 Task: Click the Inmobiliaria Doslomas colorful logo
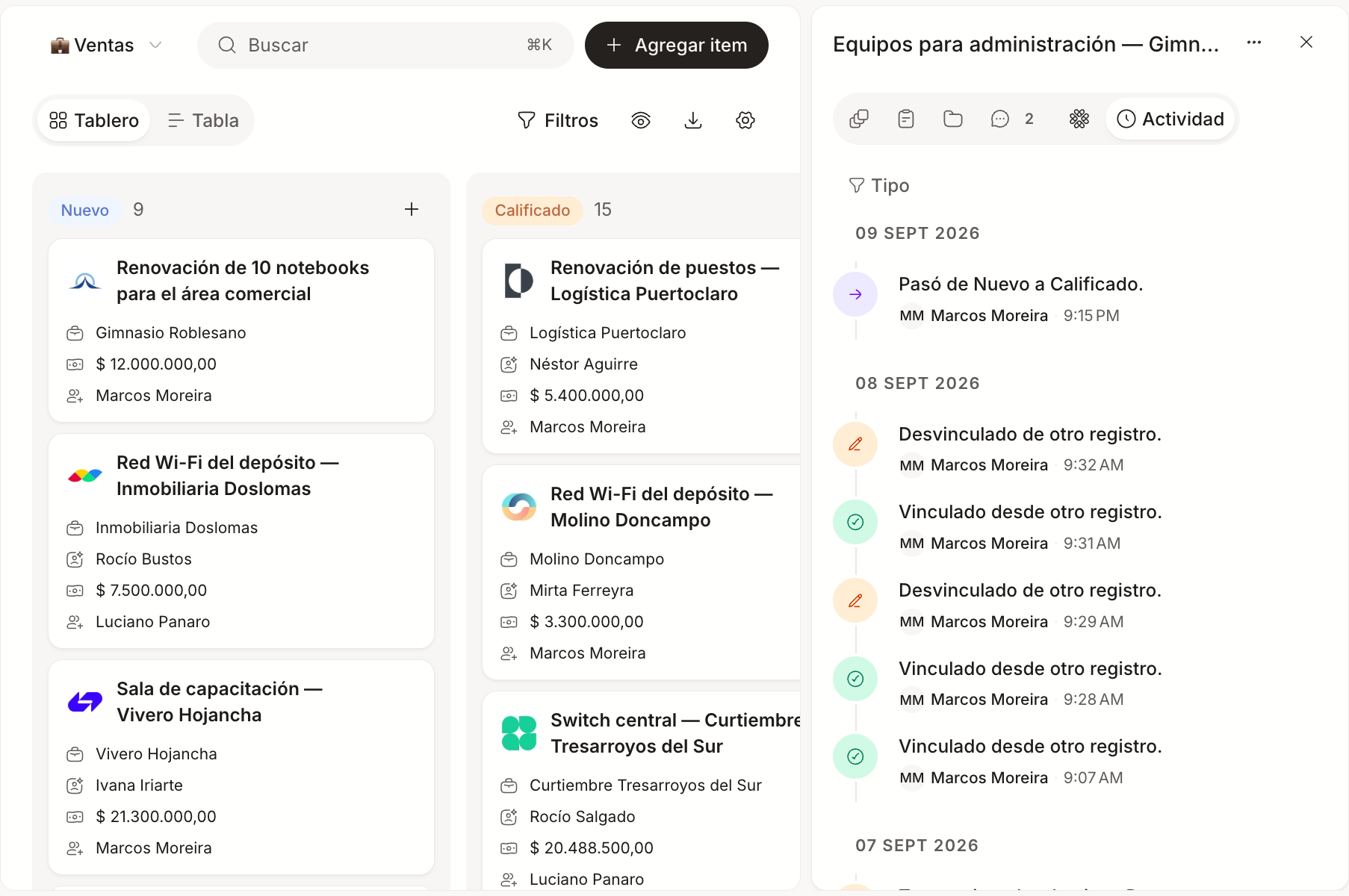coord(85,476)
